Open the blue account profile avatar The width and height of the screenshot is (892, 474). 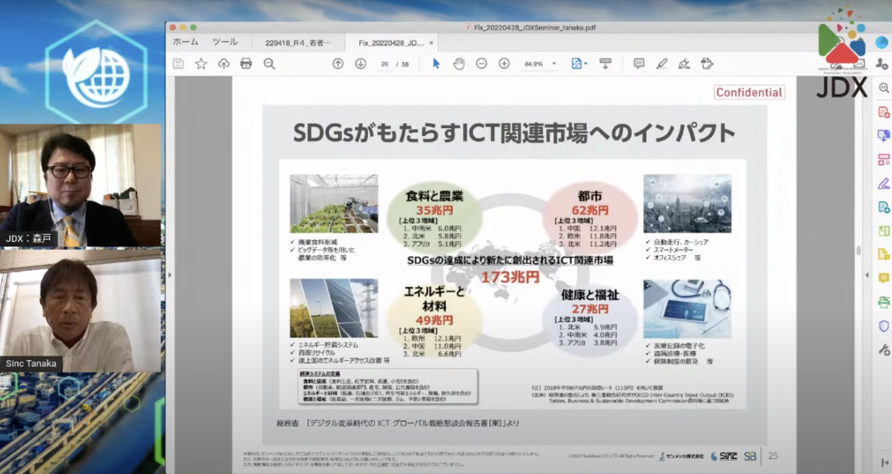click(881, 42)
